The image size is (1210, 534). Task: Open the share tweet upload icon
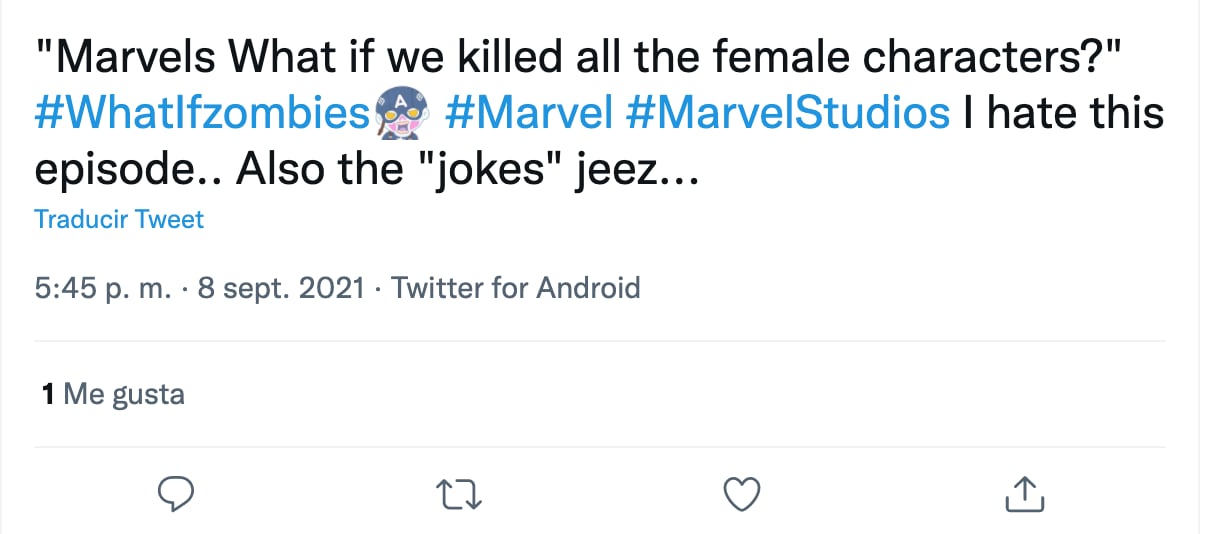(x=1024, y=493)
